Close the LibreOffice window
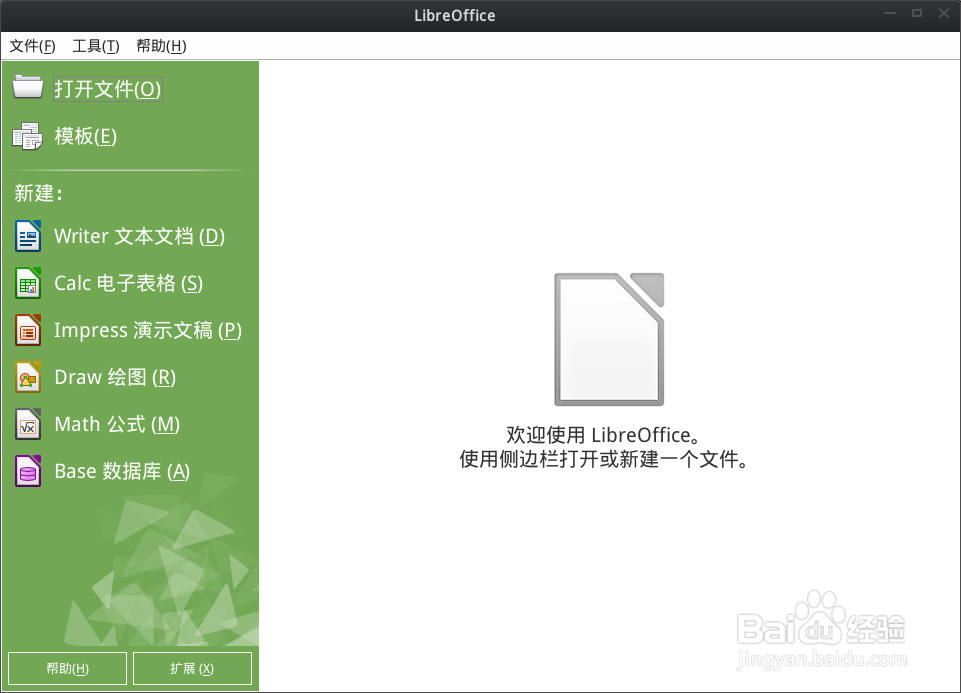961x693 pixels. point(944,13)
